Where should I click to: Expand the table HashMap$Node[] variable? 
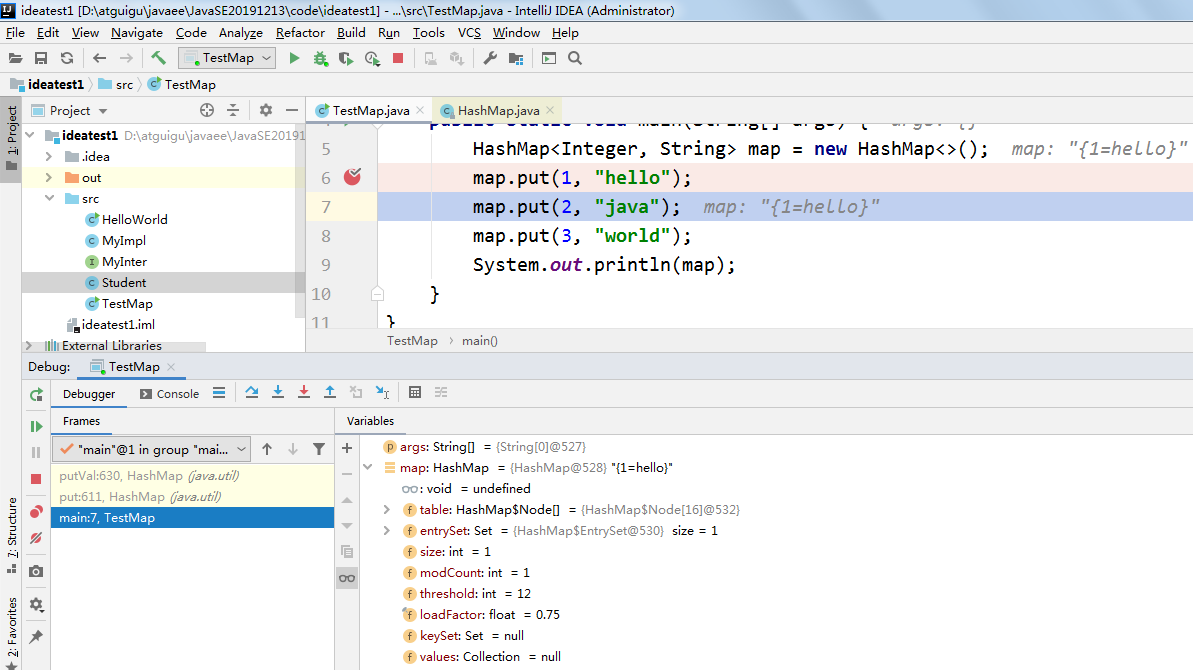click(x=387, y=510)
